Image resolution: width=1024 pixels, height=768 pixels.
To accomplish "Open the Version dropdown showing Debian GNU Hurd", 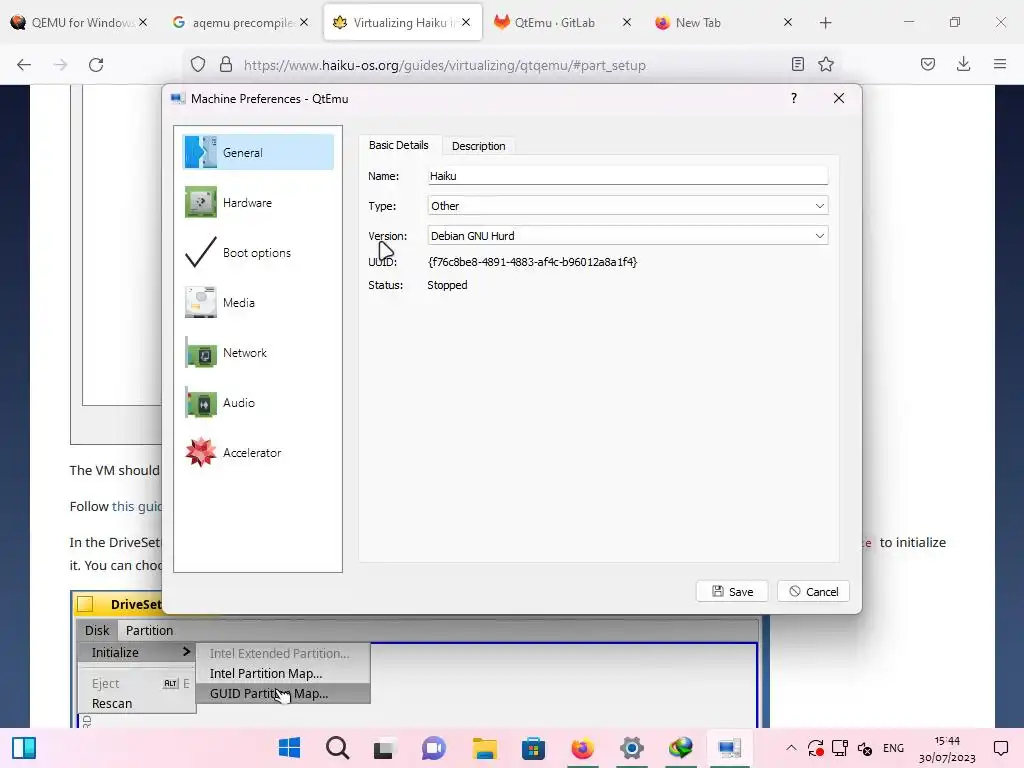I will coord(628,236).
